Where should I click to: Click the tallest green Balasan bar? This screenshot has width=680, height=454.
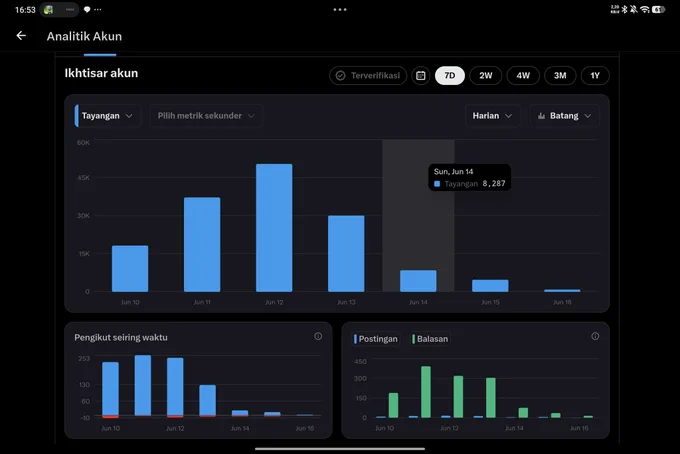click(426, 392)
